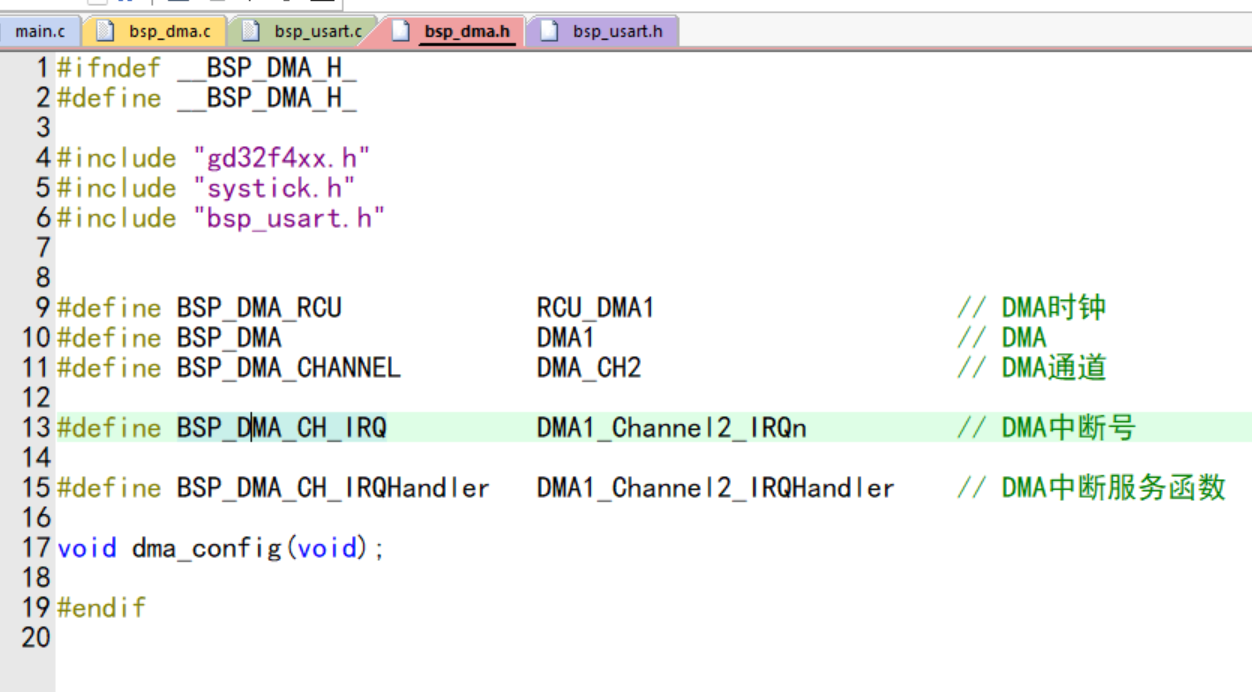The width and height of the screenshot is (1252, 692).
Task: Click DMA1_Channel2_IRQn on the highlighted line
Action: pos(671,428)
